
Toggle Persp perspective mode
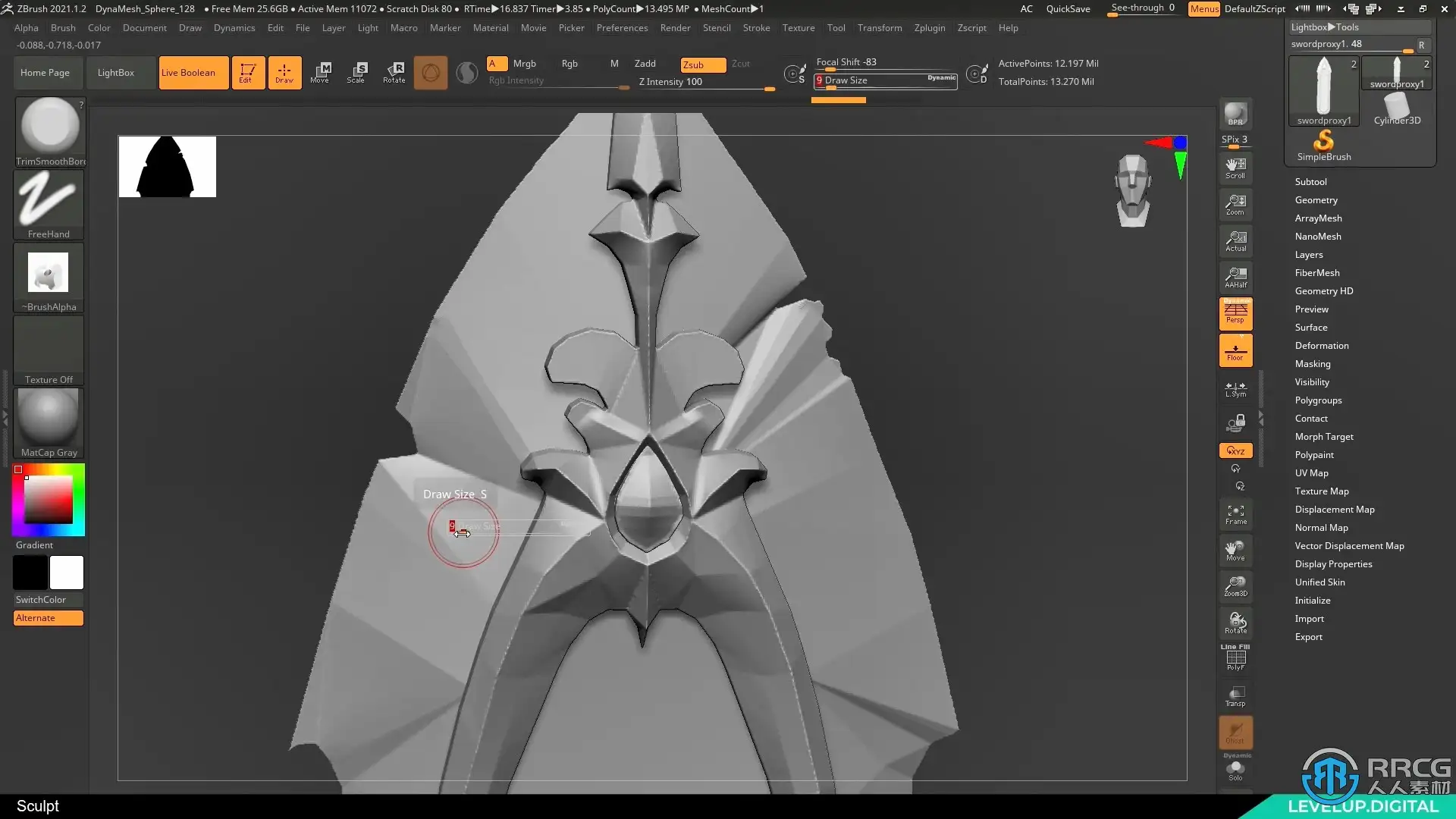pos(1235,312)
